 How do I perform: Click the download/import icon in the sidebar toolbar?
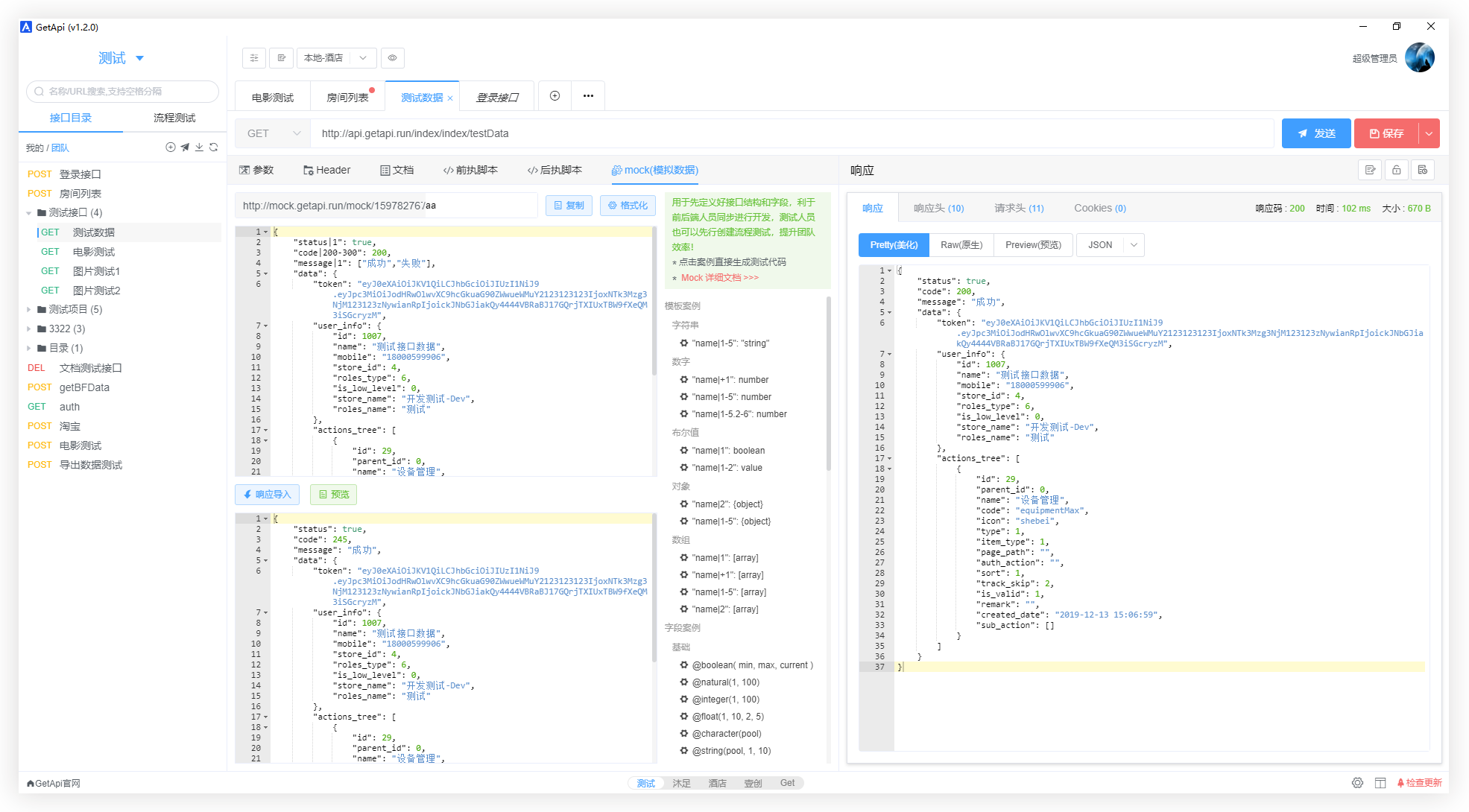pyautogui.click(x=199, y=148)
